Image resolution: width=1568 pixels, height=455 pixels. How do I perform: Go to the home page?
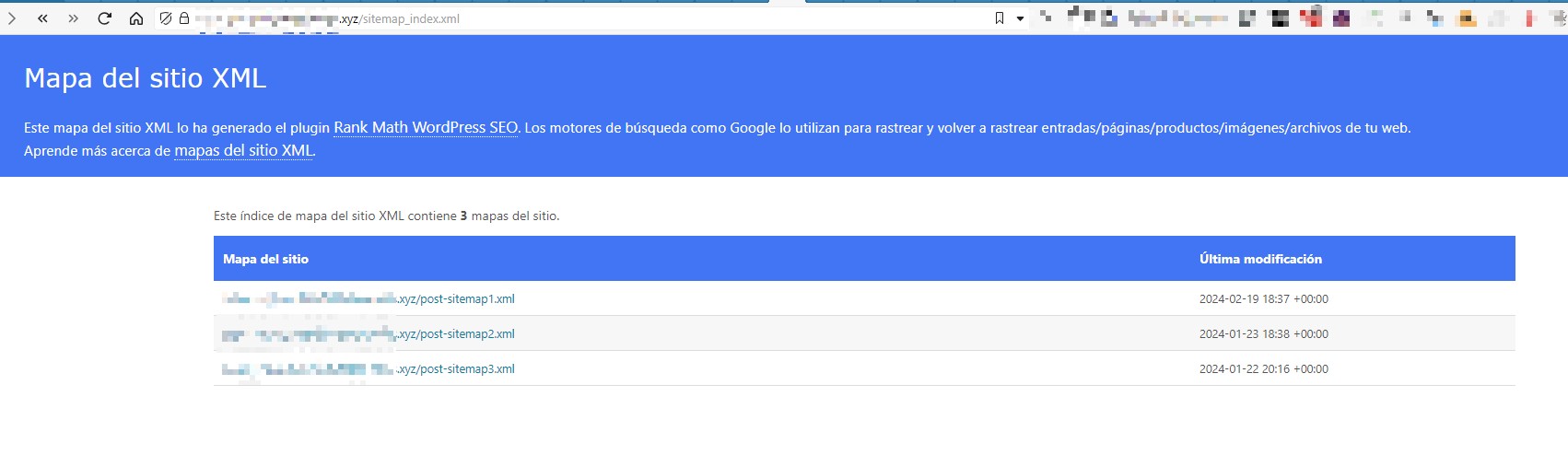136,18
